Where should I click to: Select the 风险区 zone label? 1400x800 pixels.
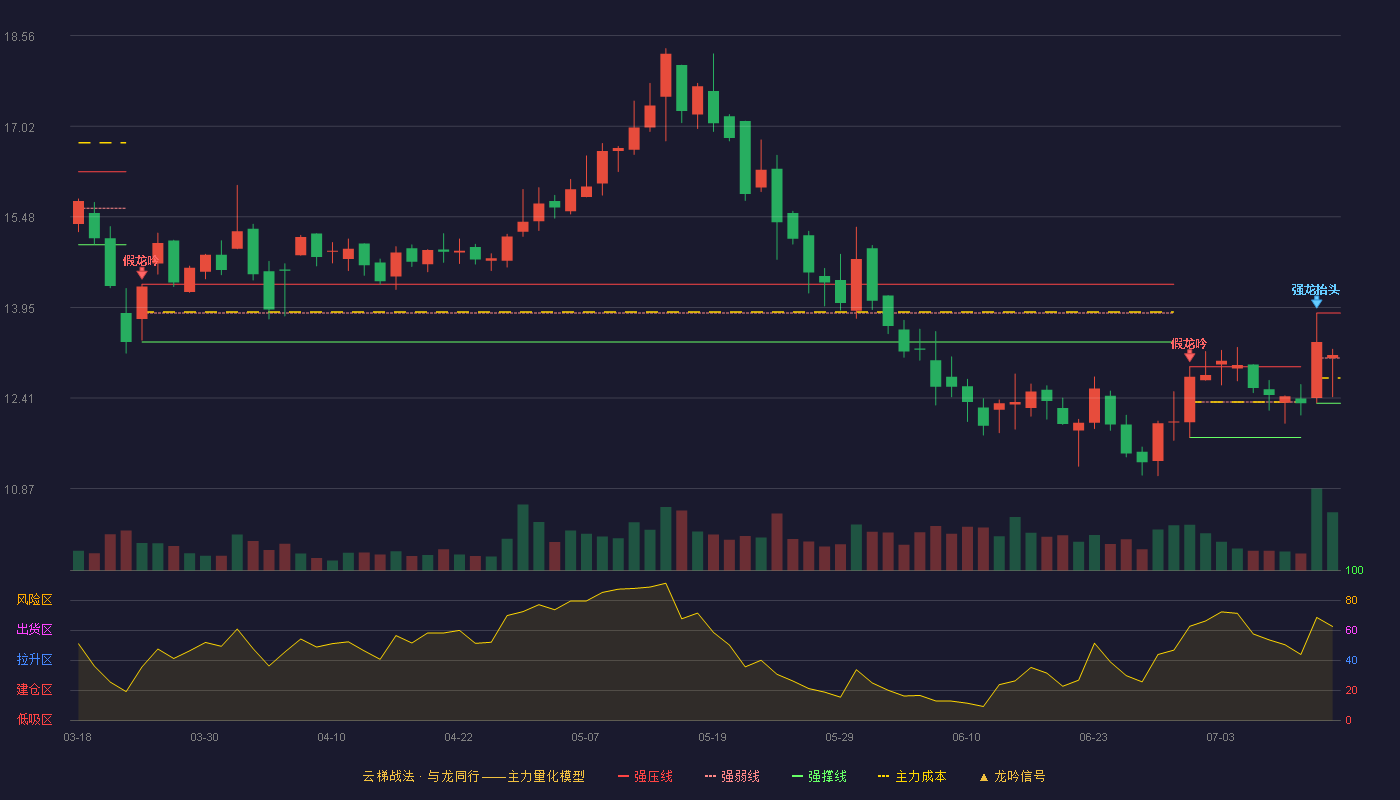(x=34, y=600)
